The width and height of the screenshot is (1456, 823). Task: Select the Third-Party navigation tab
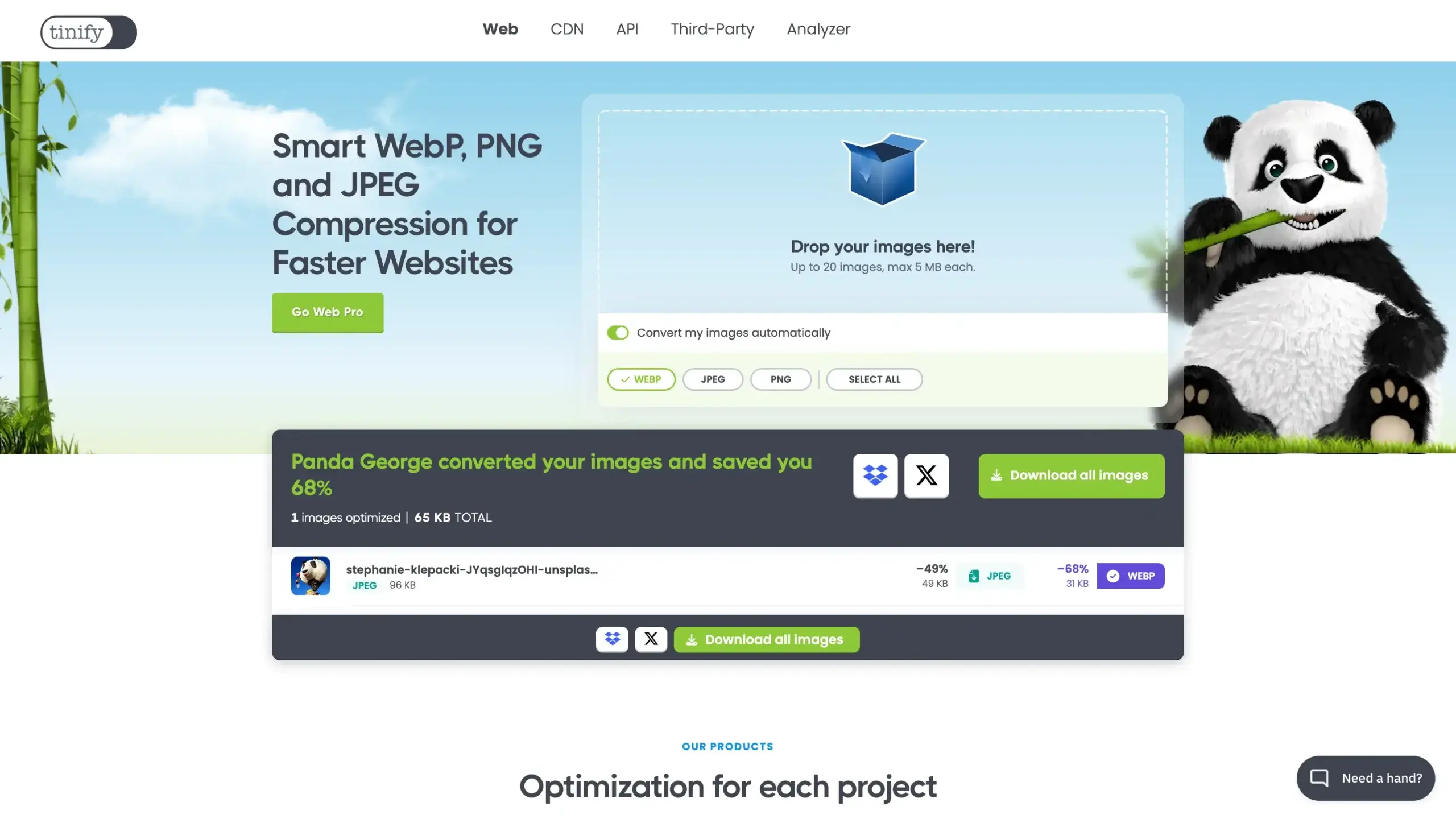(712, 29)
